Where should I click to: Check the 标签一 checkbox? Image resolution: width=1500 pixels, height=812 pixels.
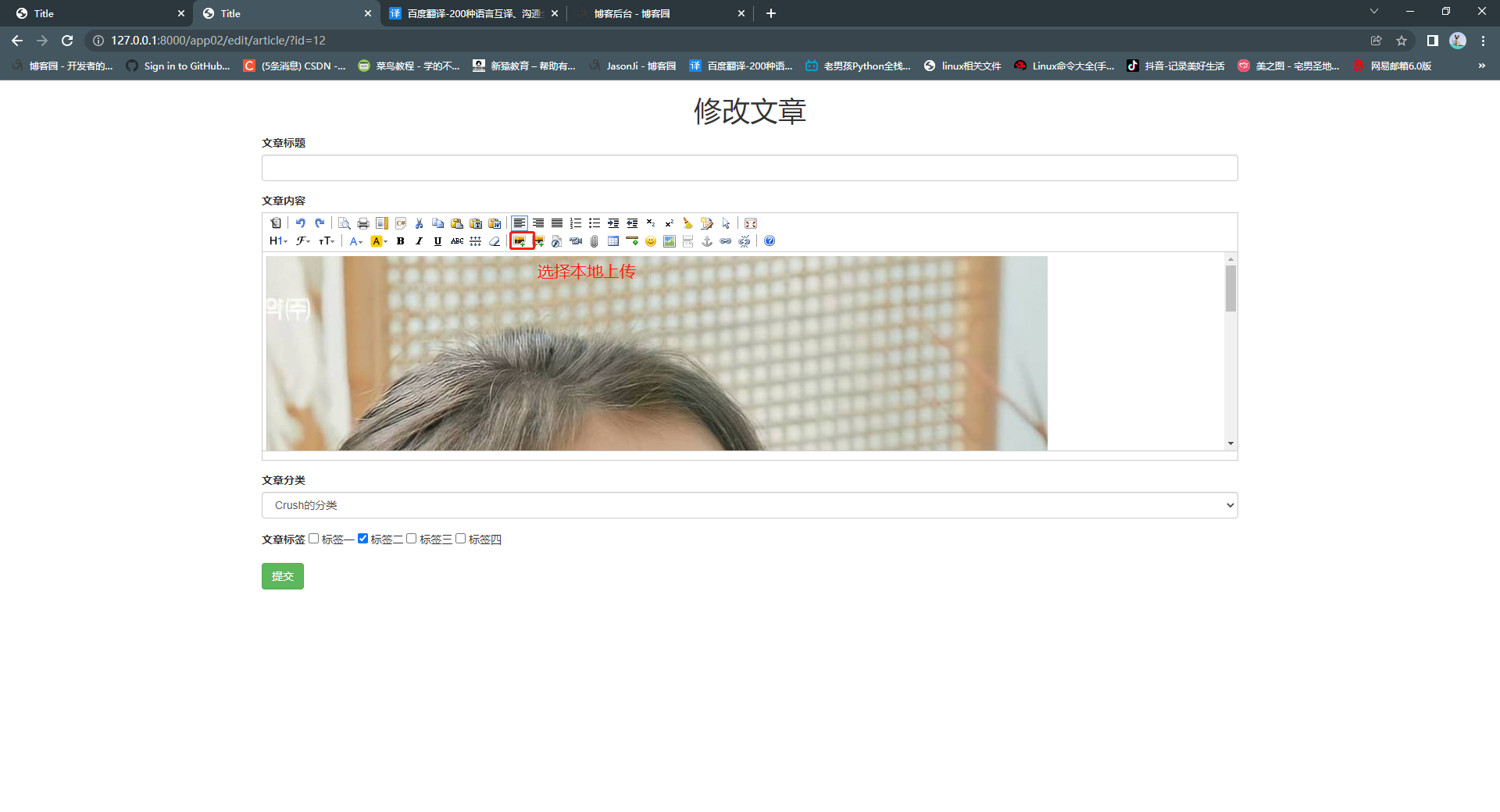pos(313,539)
